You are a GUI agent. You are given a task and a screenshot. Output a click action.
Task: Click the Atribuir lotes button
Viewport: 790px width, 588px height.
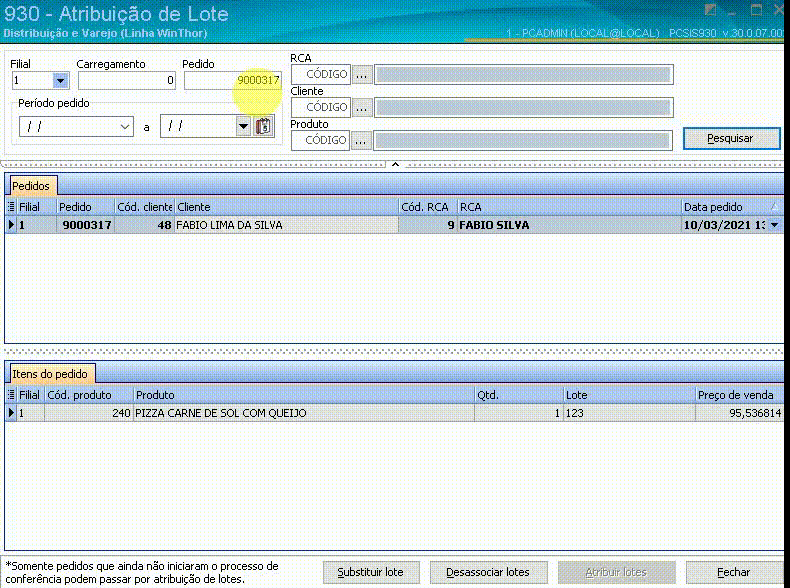[x=616, y=572]
